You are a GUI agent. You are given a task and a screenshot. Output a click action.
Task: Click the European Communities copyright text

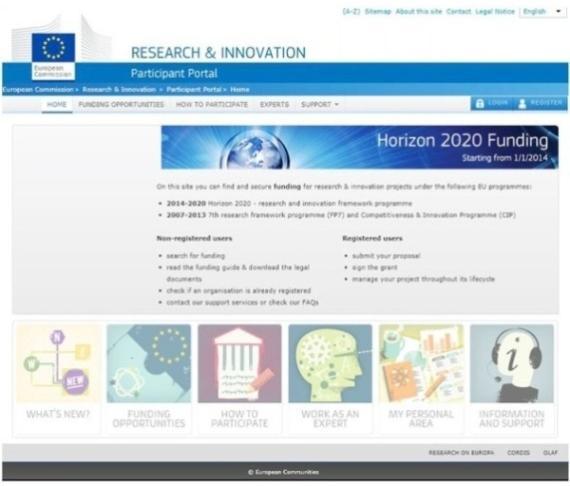click(283, 472)
